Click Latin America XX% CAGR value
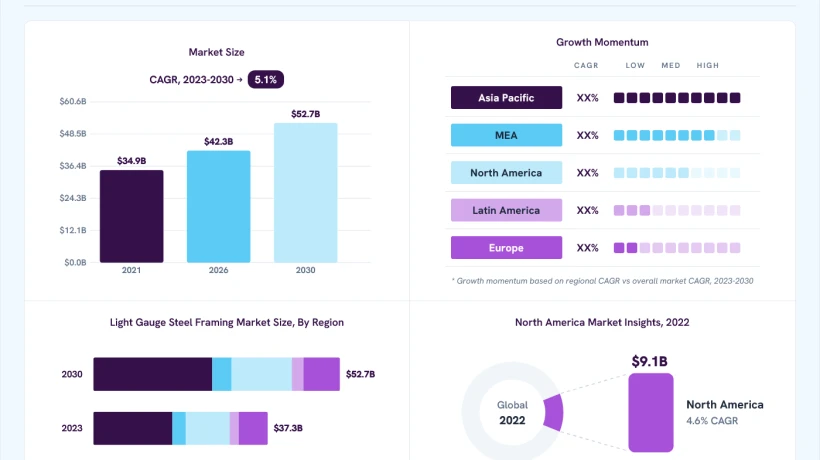820x460 pixels. [x=587, y=210]
